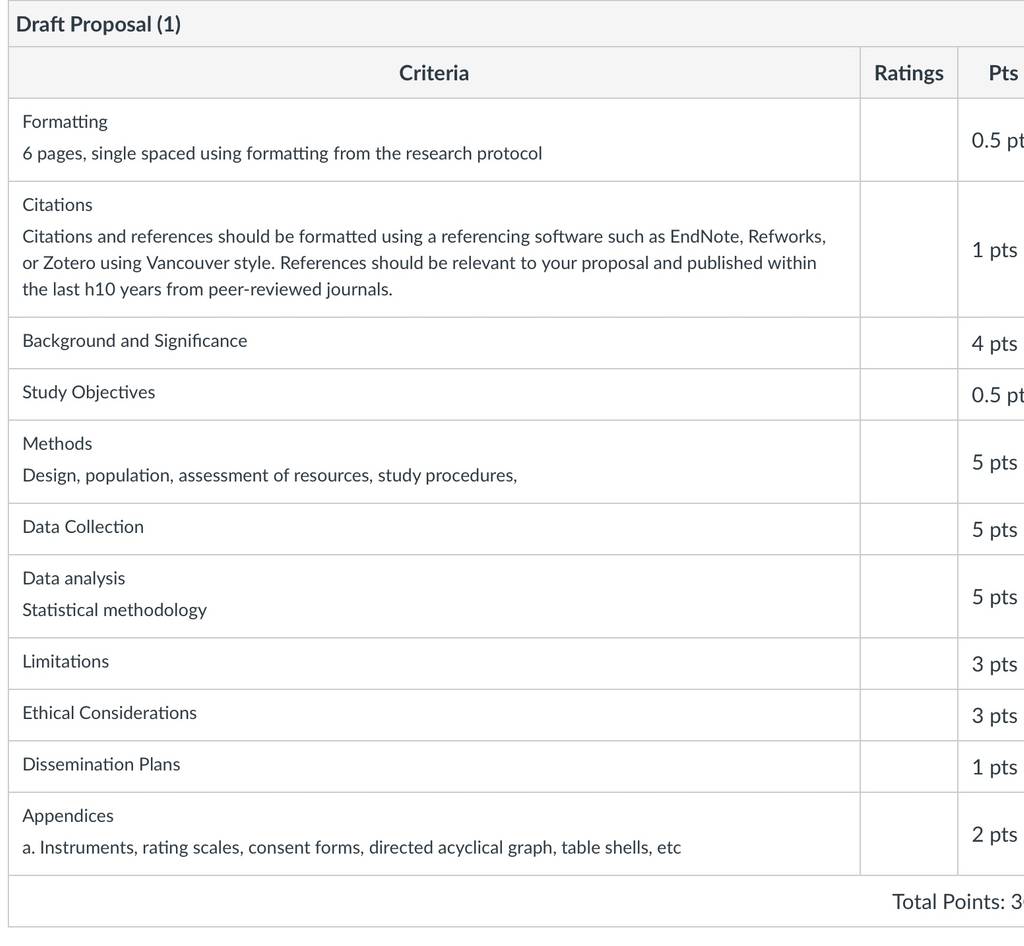Viewport: 1024px width, 946px height.
Task: Click the Ethical Considerations criterion
Action: click(x=109, y=713)
